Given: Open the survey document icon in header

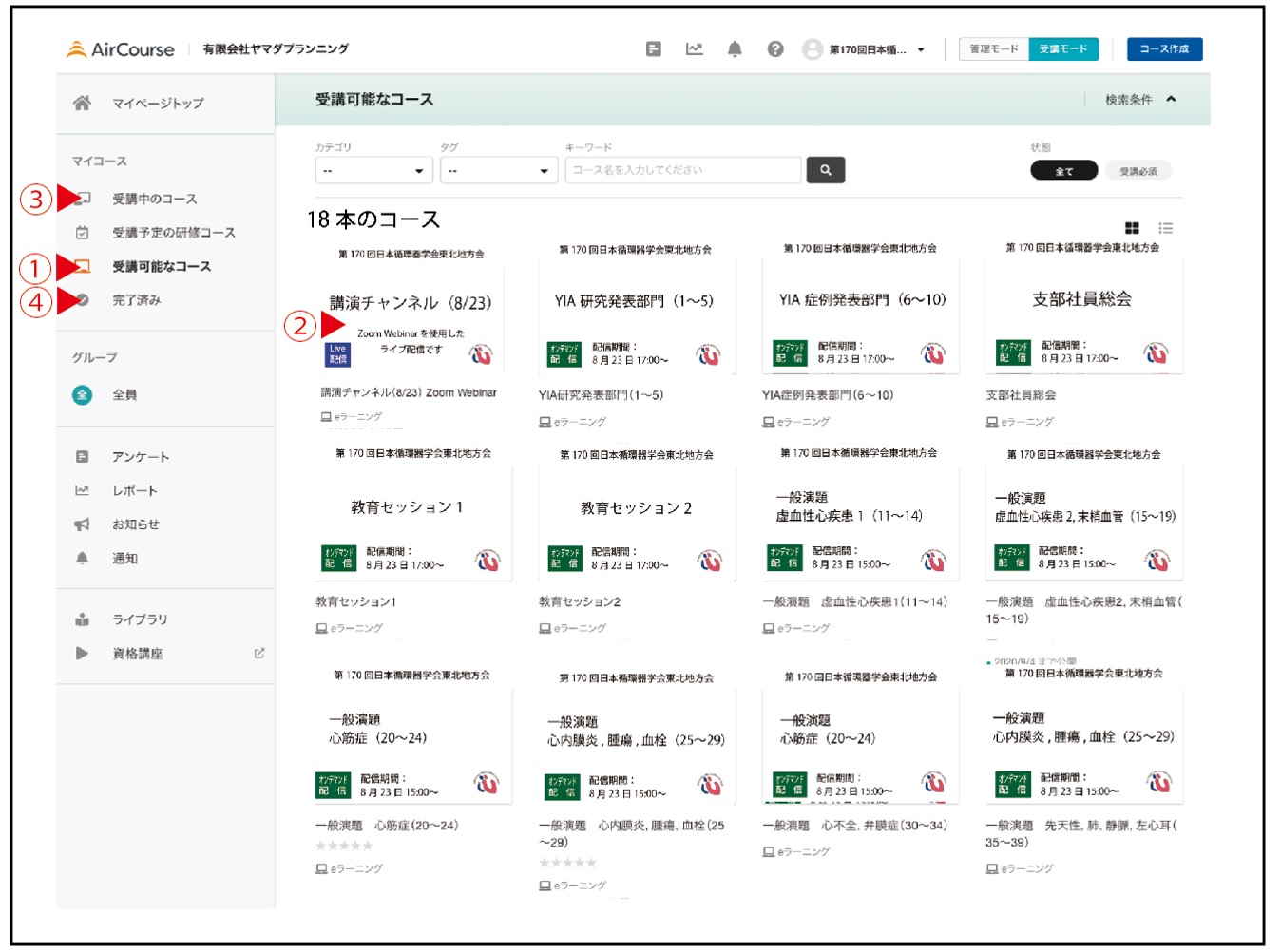Looking at the screenshot, I should point(654,49).
